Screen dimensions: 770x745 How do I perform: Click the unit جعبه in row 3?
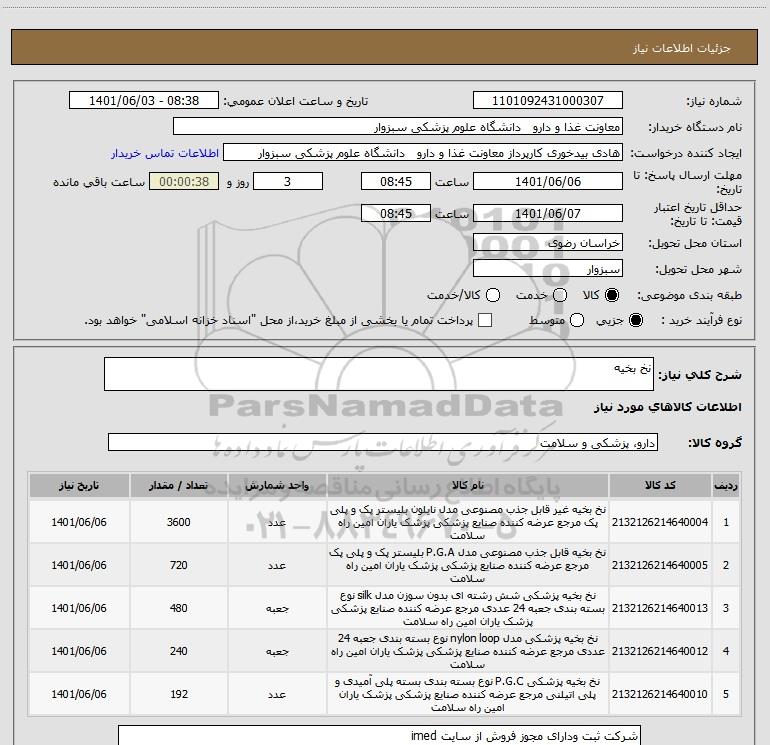point(277,608)
